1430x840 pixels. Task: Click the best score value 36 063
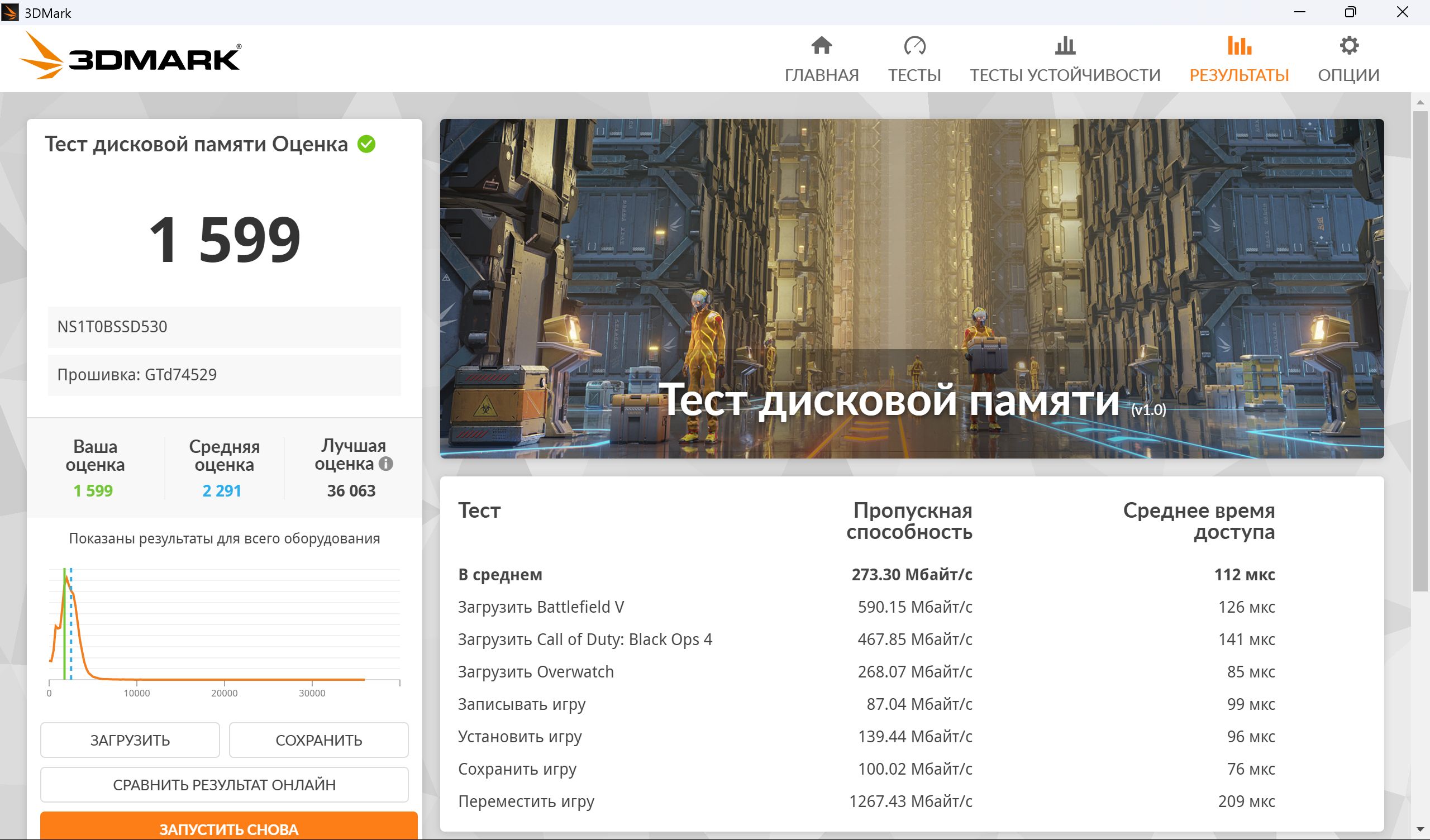point(351,491)
